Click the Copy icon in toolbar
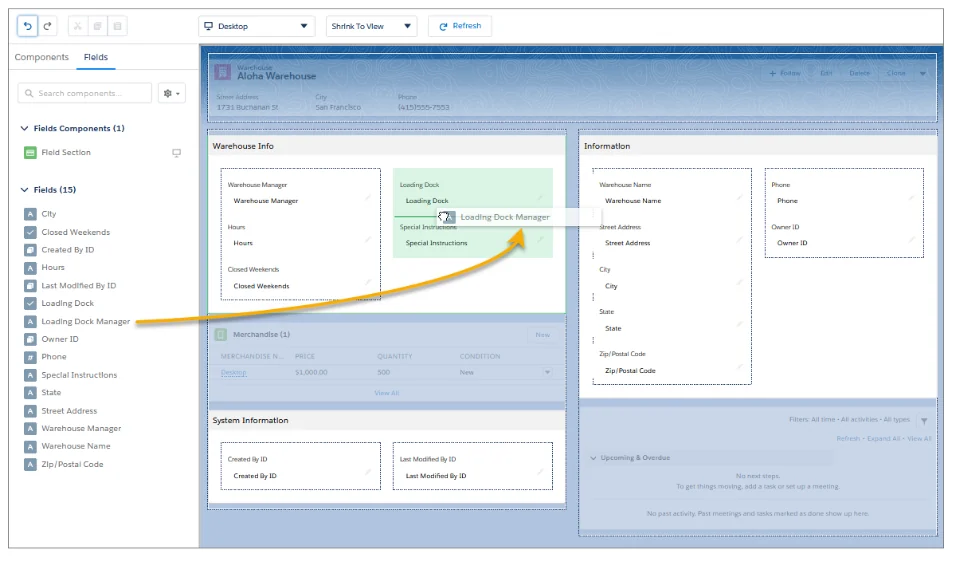Image resolution: width=954 pixels, height=562 pixels. point(97,26)
